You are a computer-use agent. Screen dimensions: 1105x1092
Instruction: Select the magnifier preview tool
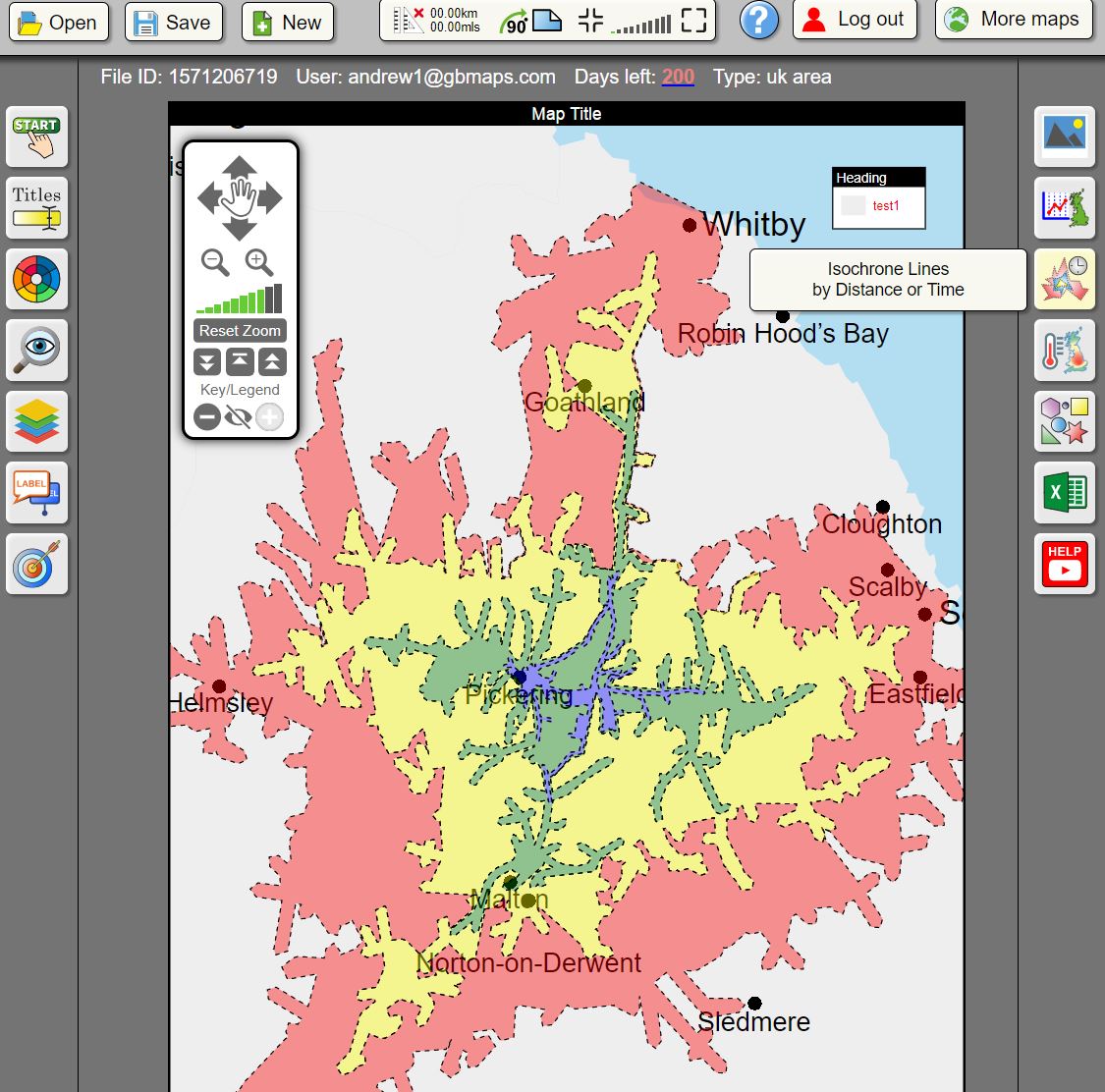(36, 351)
